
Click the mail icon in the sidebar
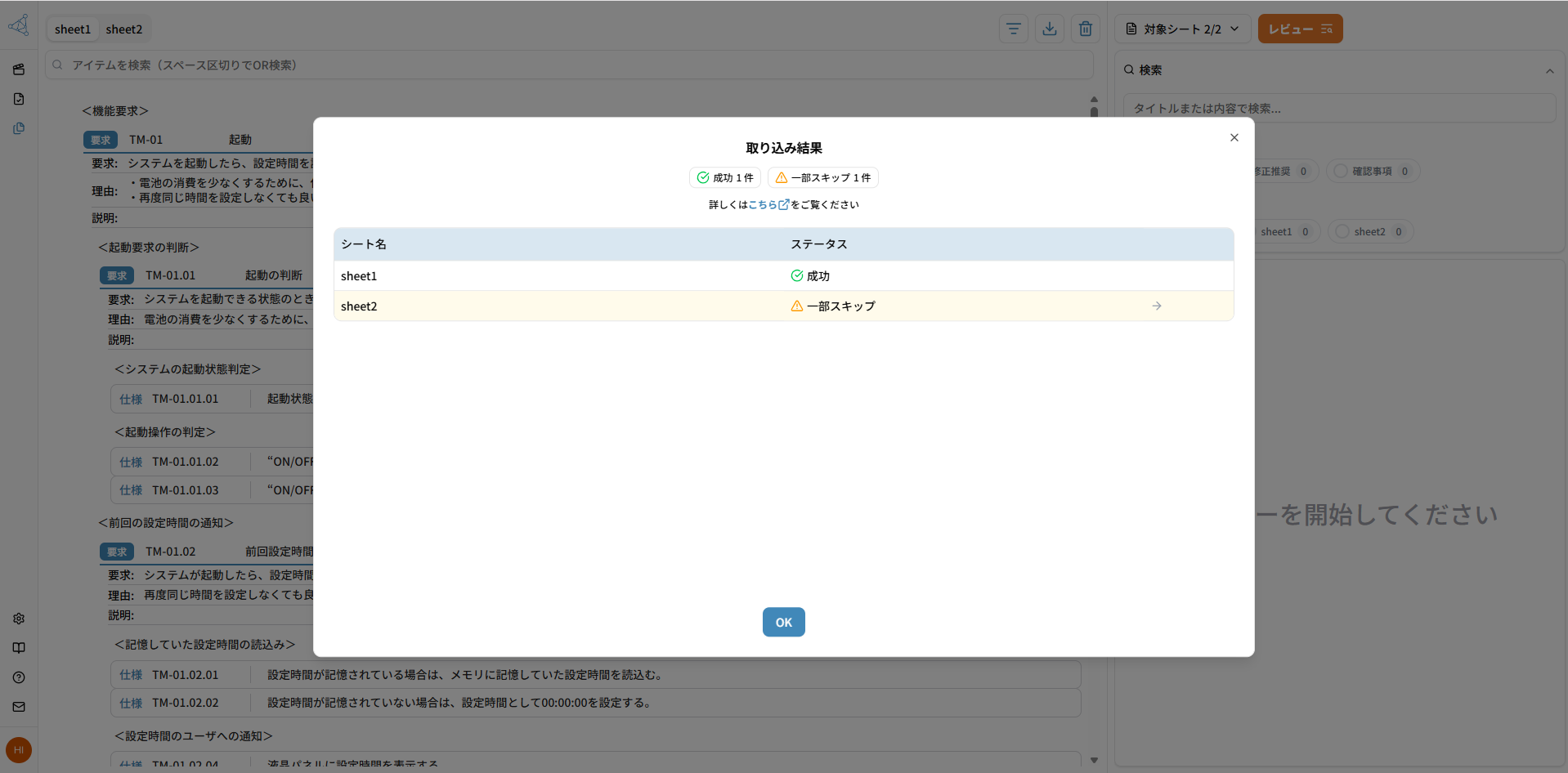[19, 707]
